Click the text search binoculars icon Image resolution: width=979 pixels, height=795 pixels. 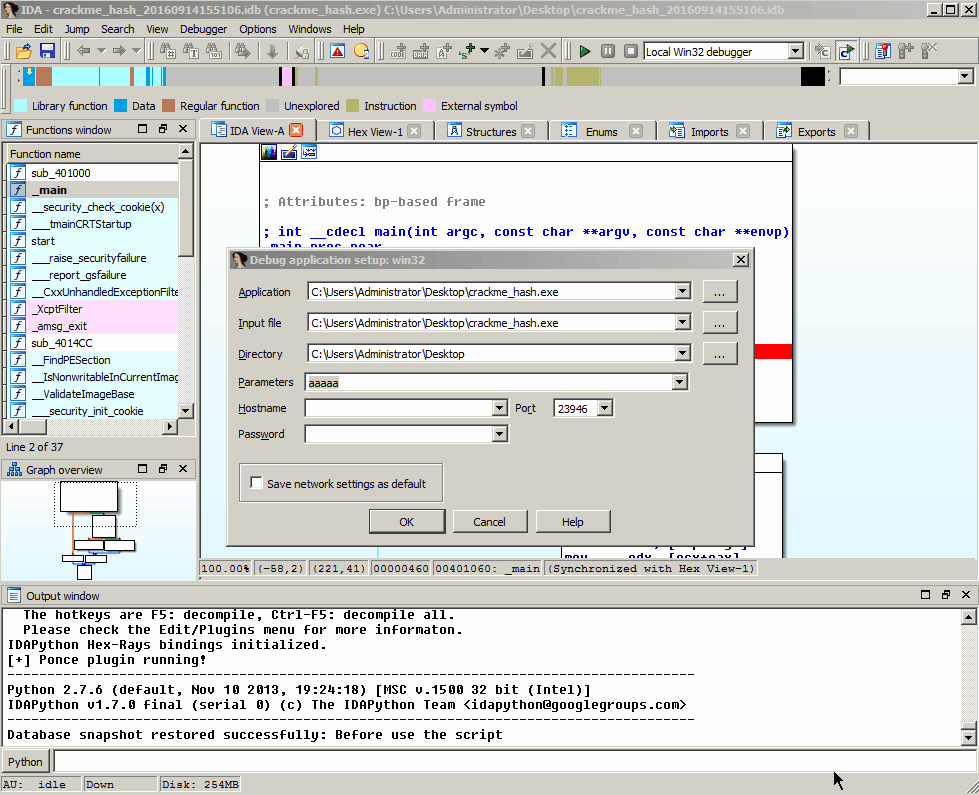(190, 51)
